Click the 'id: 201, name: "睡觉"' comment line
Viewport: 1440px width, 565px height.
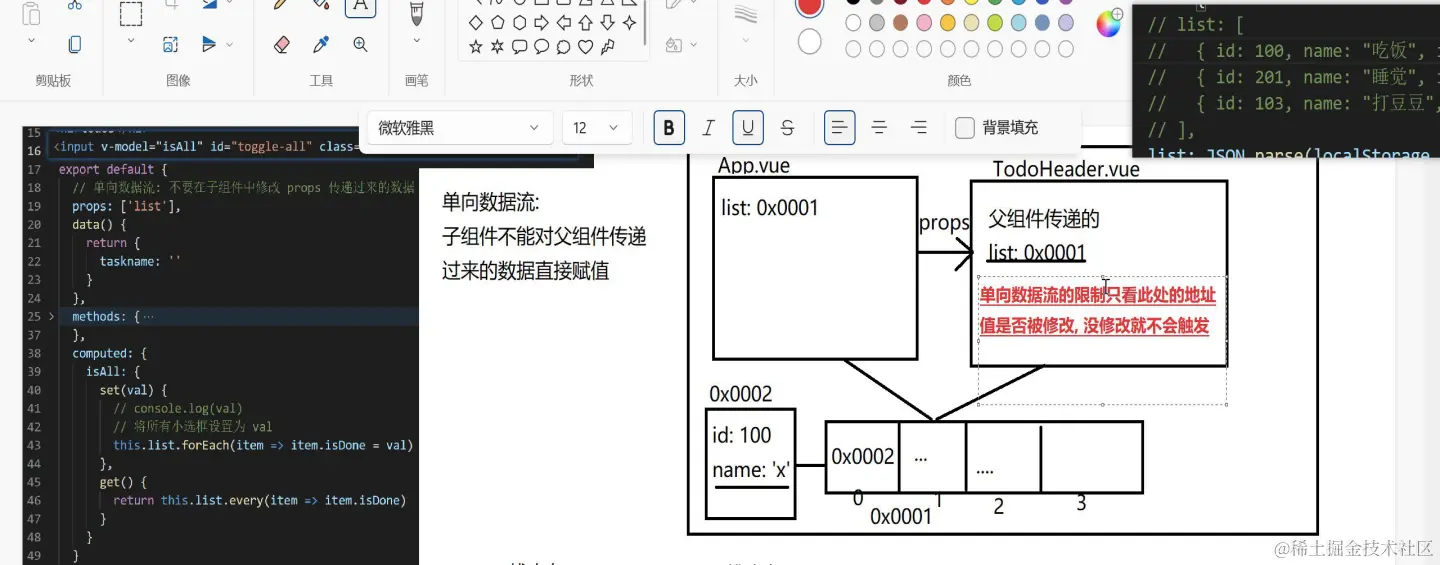click(1292, 77)
